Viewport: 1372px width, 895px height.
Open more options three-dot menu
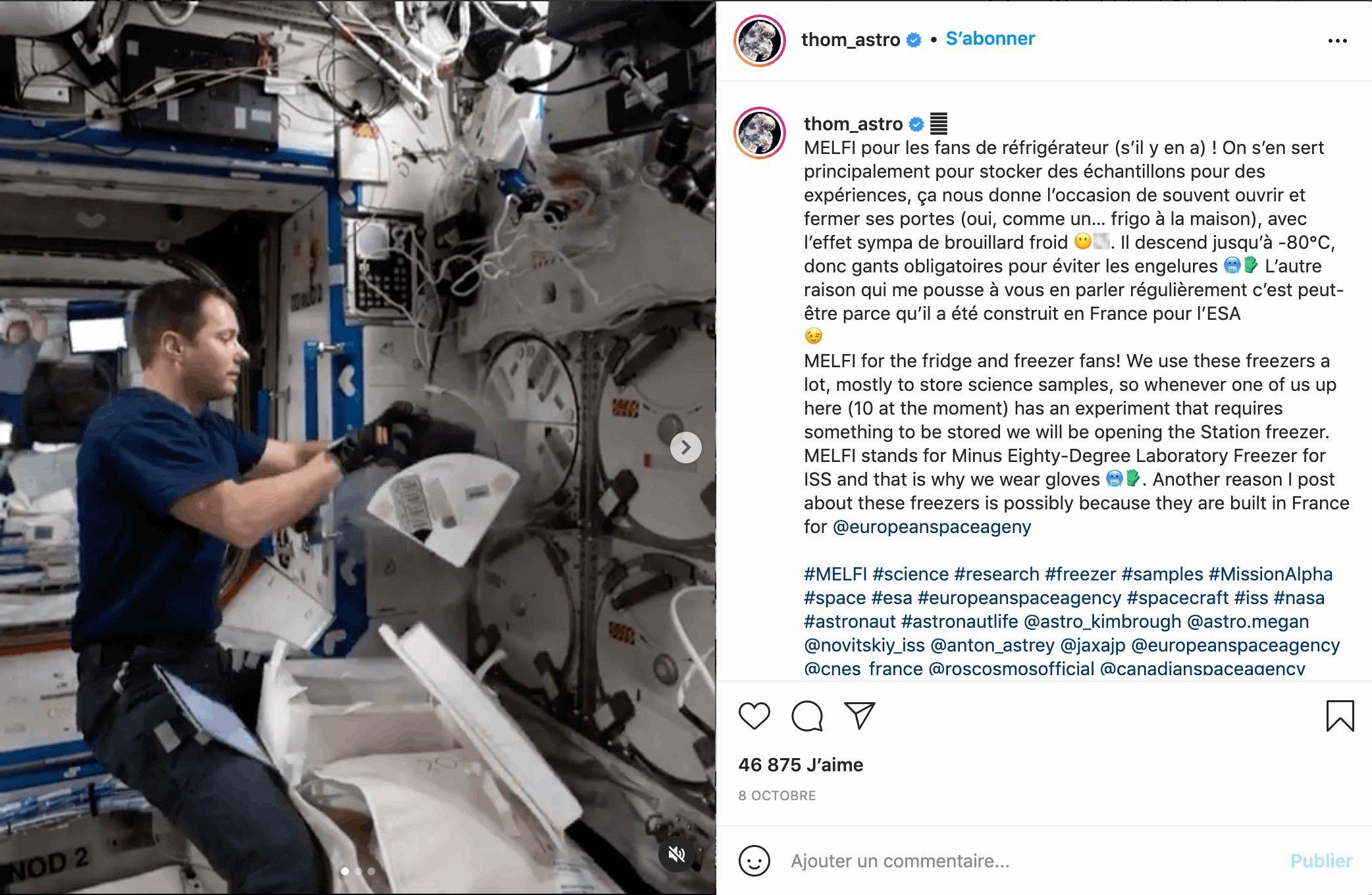coord(1337,41)
